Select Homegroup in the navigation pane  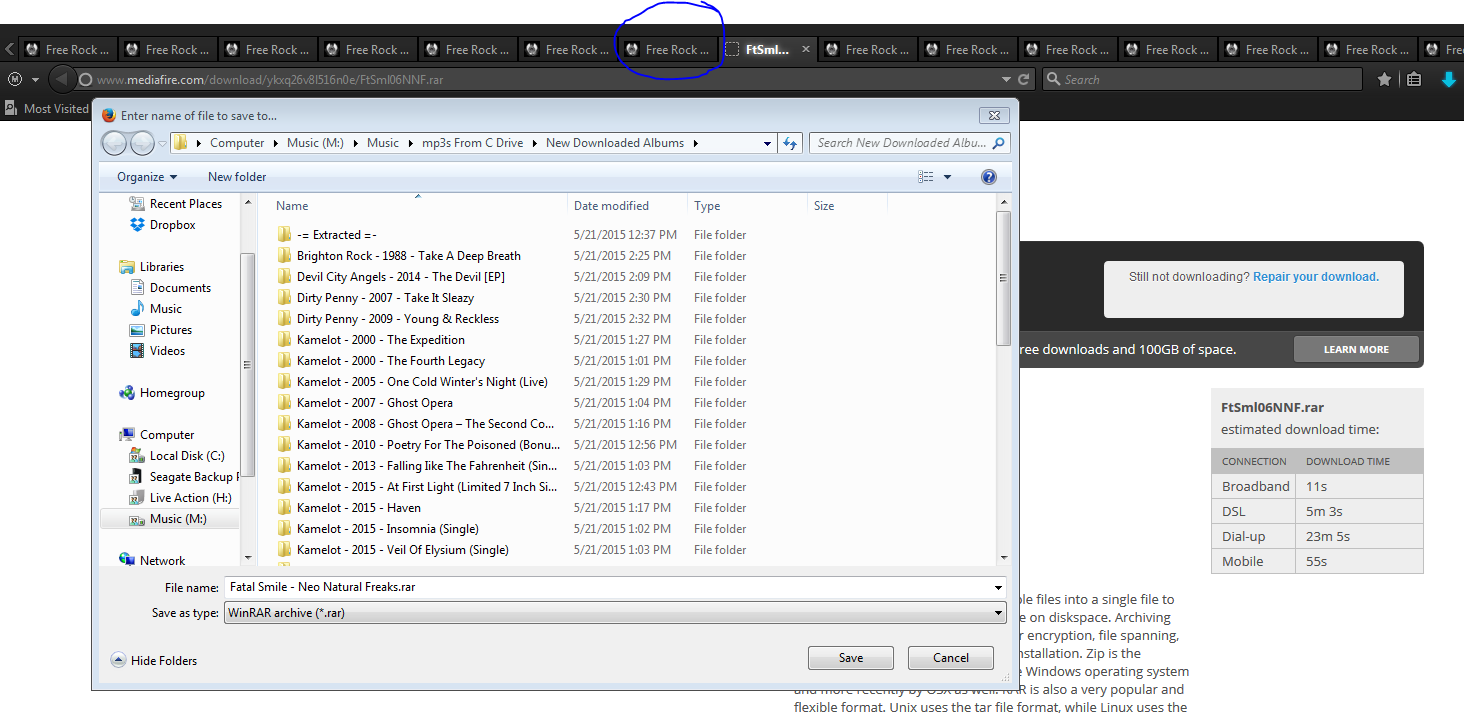[161, 393]
